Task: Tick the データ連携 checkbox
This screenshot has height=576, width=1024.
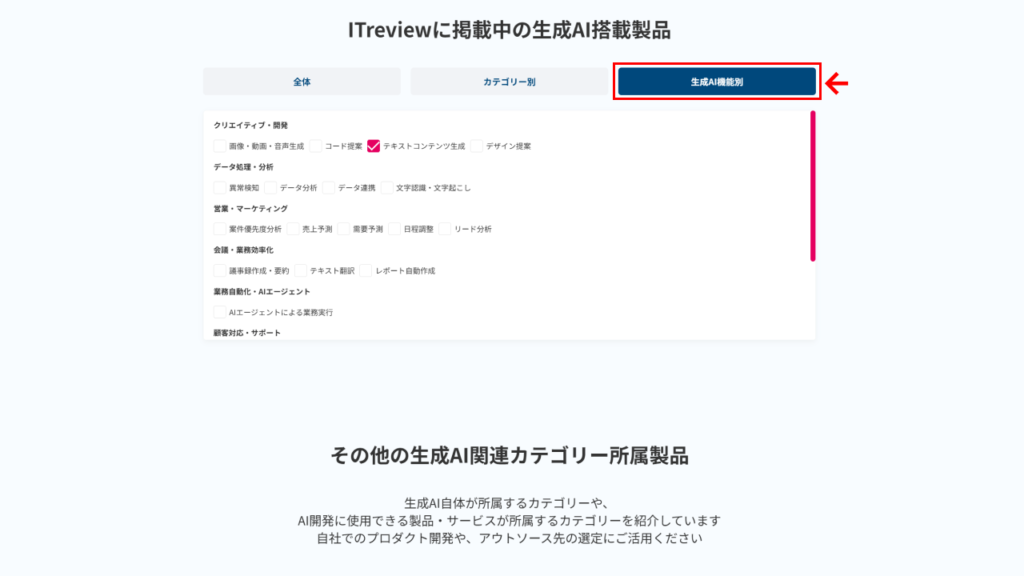Action: coord(329,187)
